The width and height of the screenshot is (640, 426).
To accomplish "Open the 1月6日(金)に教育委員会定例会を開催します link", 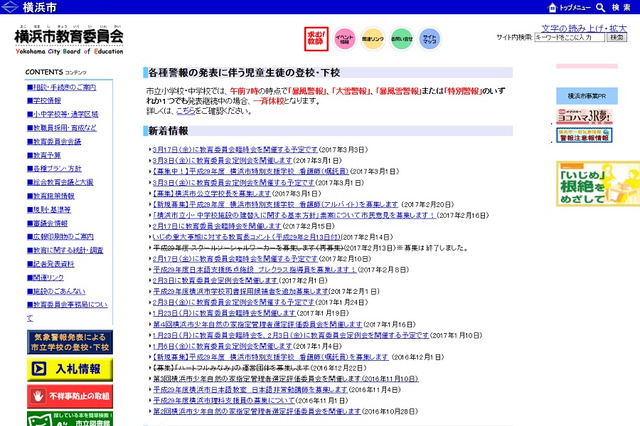I will point(222,346).
